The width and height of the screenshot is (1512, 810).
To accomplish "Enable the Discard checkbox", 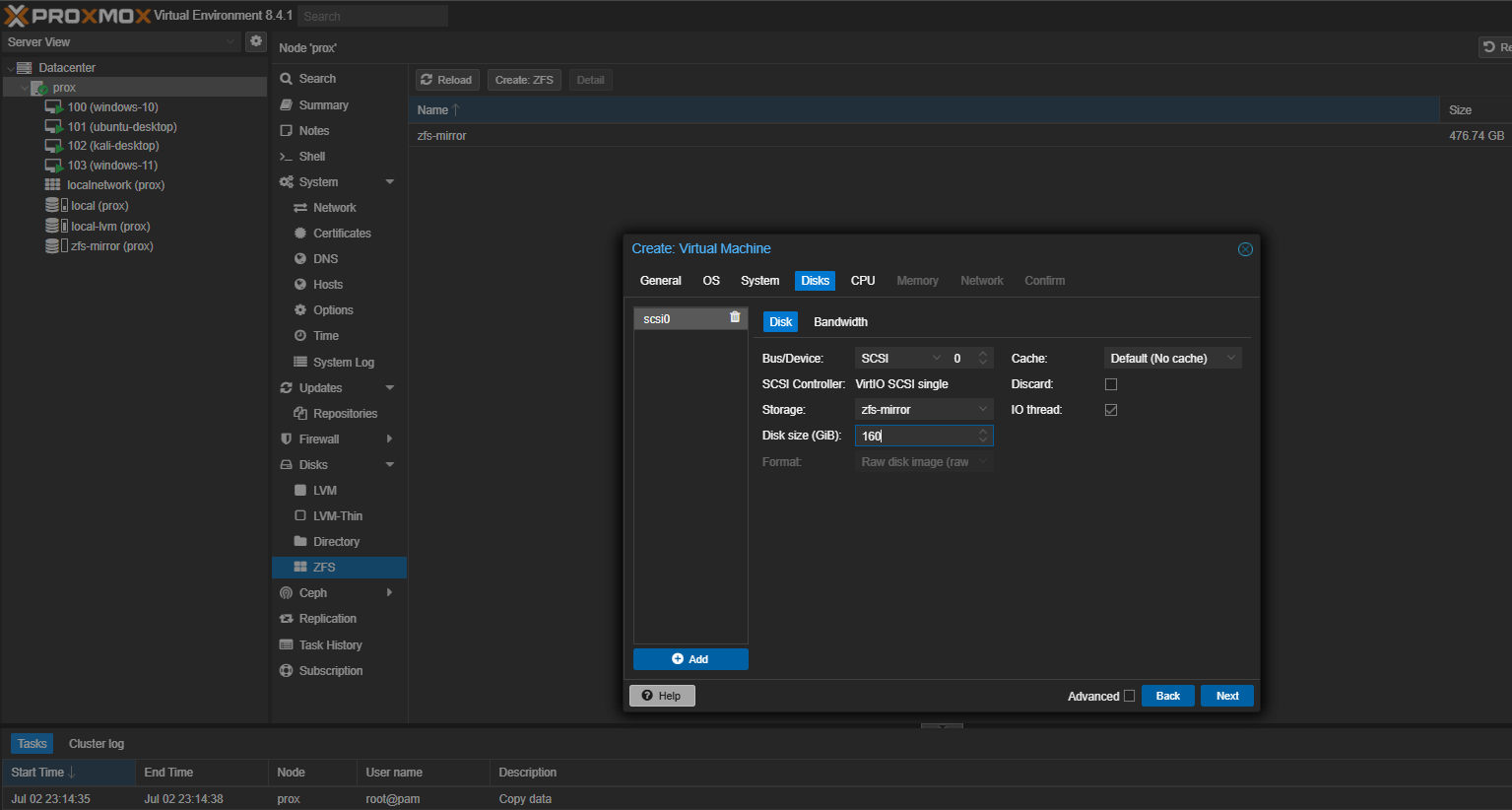I will pos(1111,384).
